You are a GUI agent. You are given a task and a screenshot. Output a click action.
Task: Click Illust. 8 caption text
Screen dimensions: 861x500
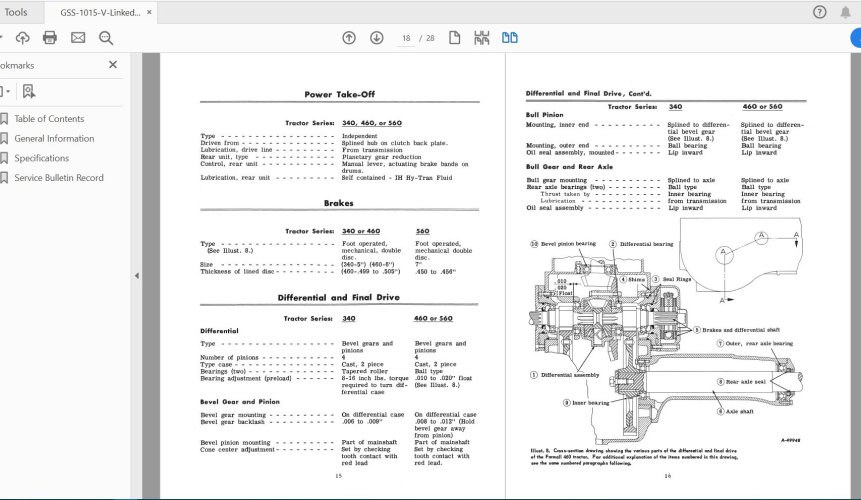(634, 457)
